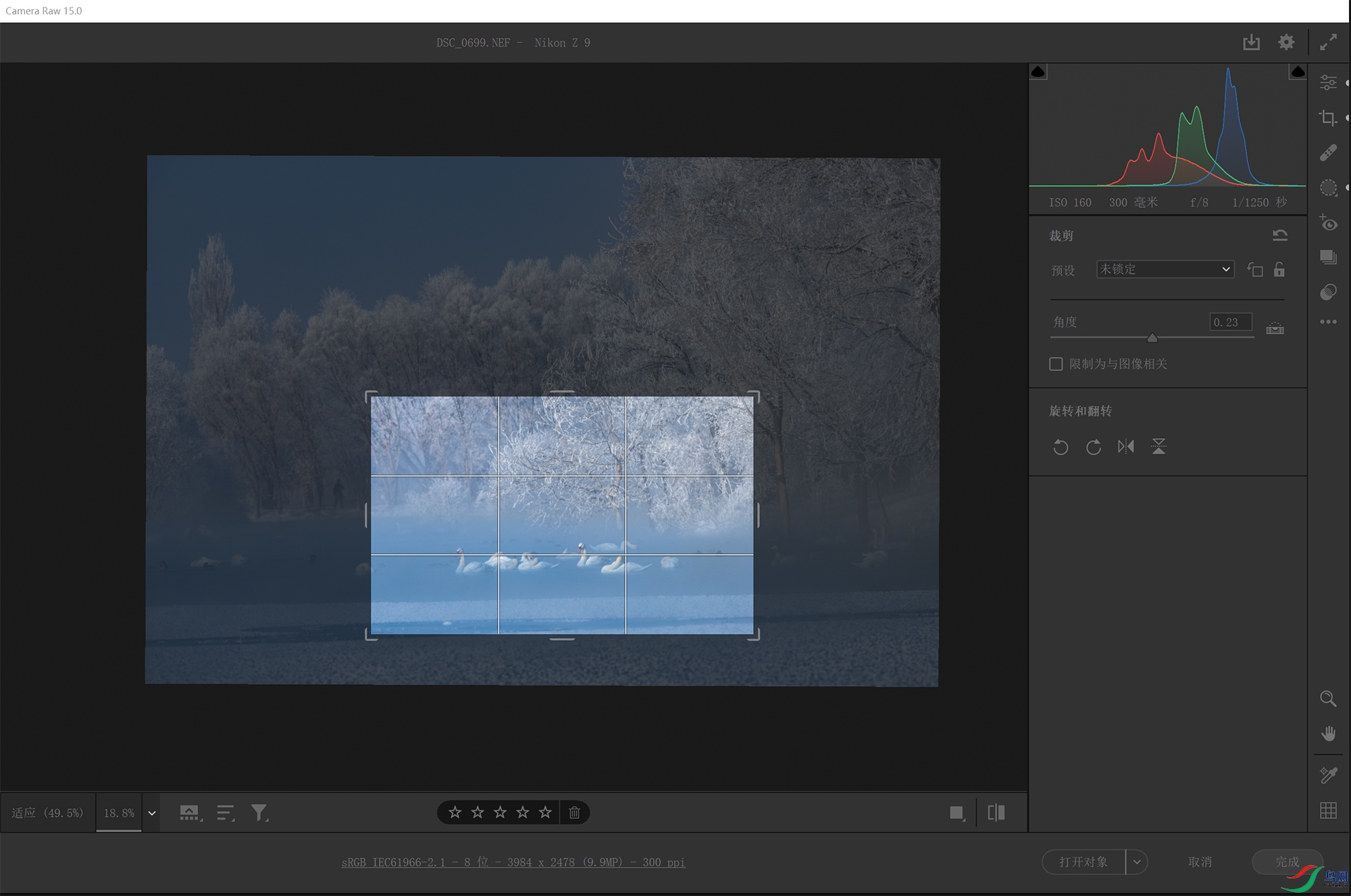Enable the 限制为与图像相关 checkbox
Screen dimensions: 1351x896
click(x=1056, y=364)
